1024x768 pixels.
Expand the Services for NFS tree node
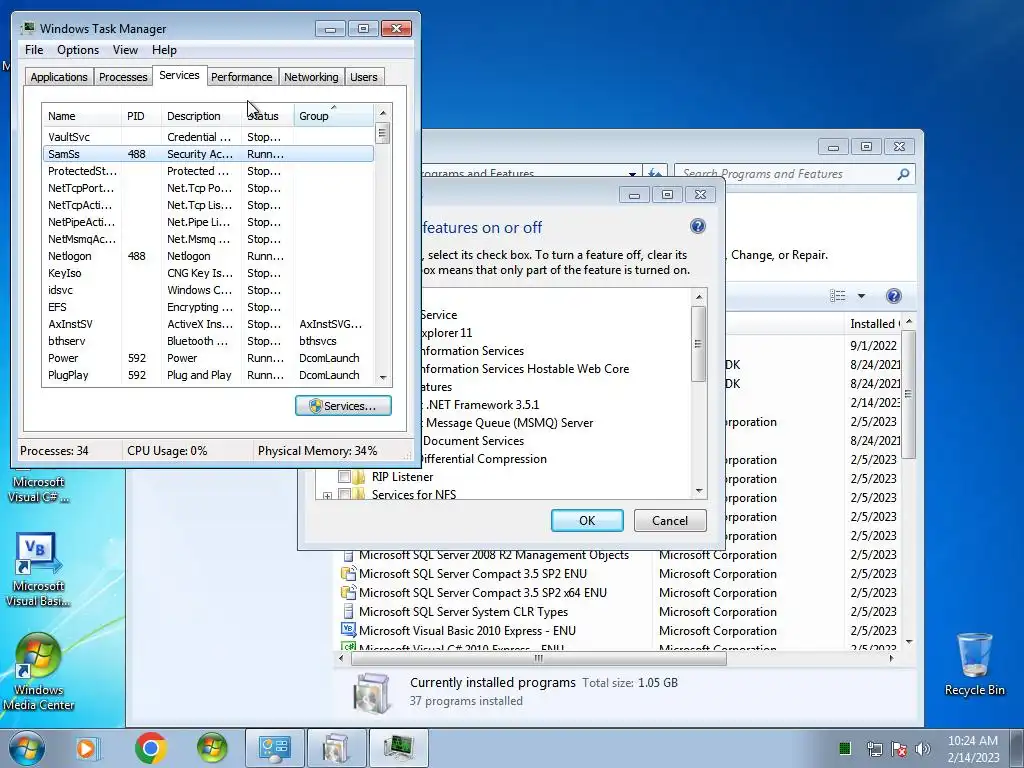(327, 496)
